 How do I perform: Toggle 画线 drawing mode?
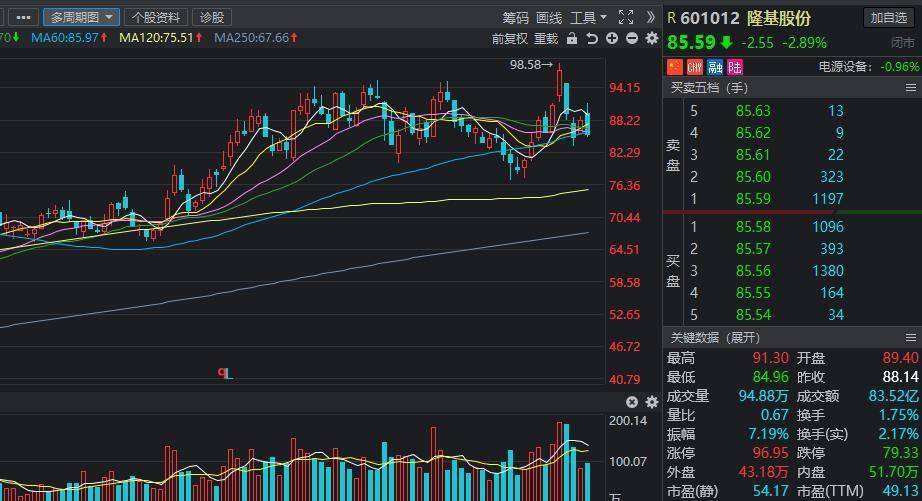tap(549, 18)
